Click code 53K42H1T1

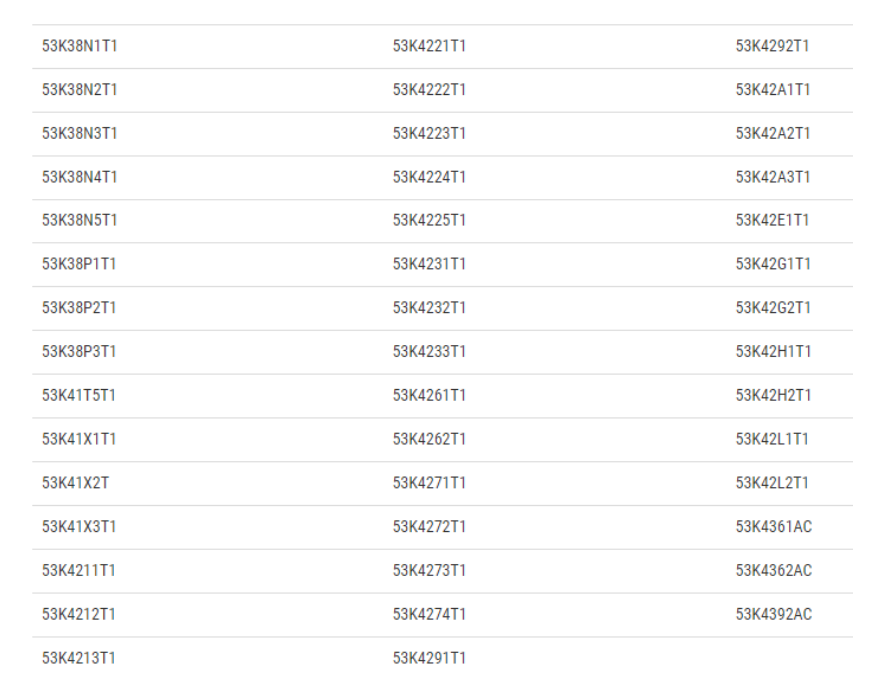click(773, 351)
